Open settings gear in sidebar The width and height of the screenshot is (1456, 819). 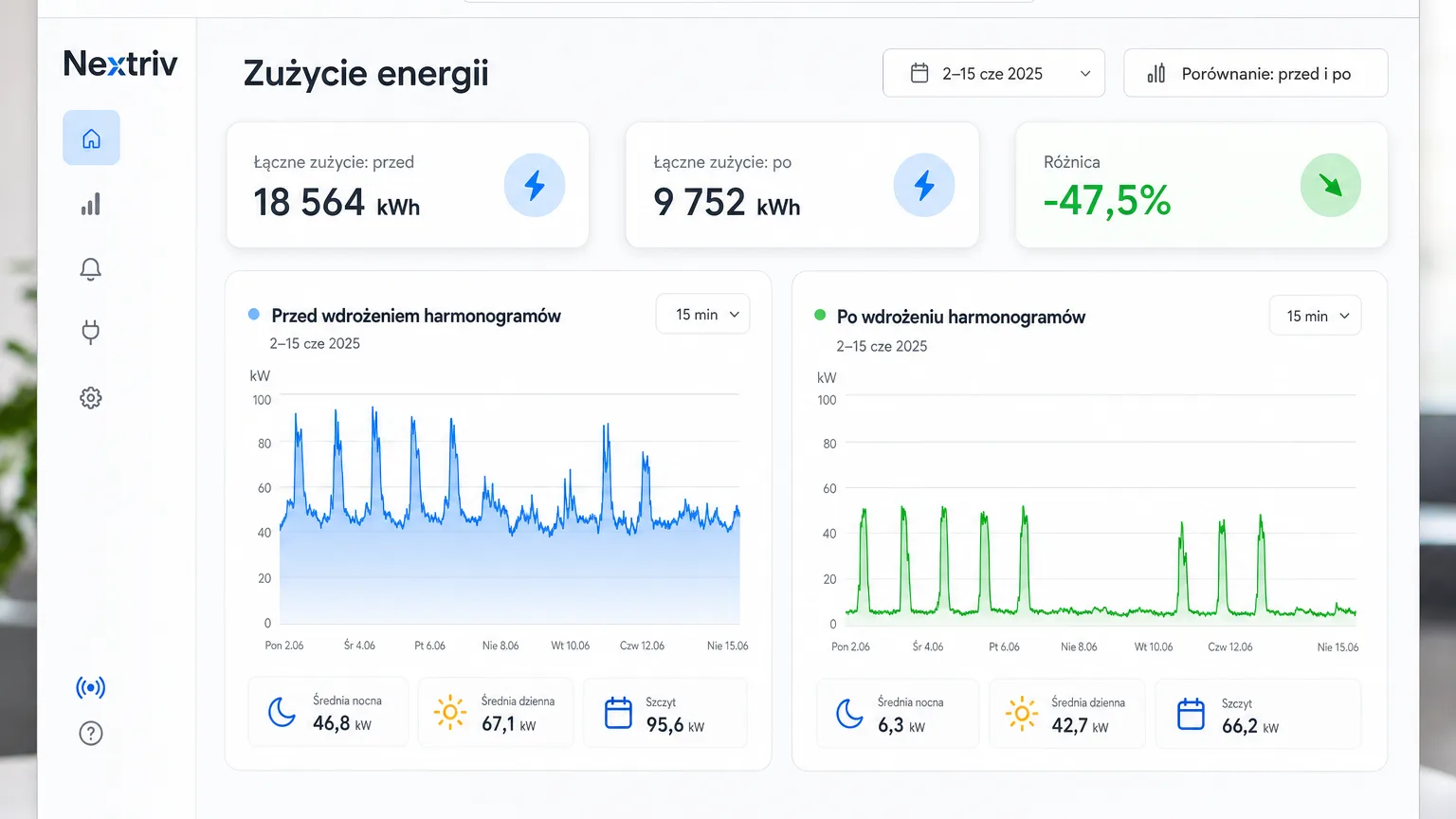click(x=91, y=397)
